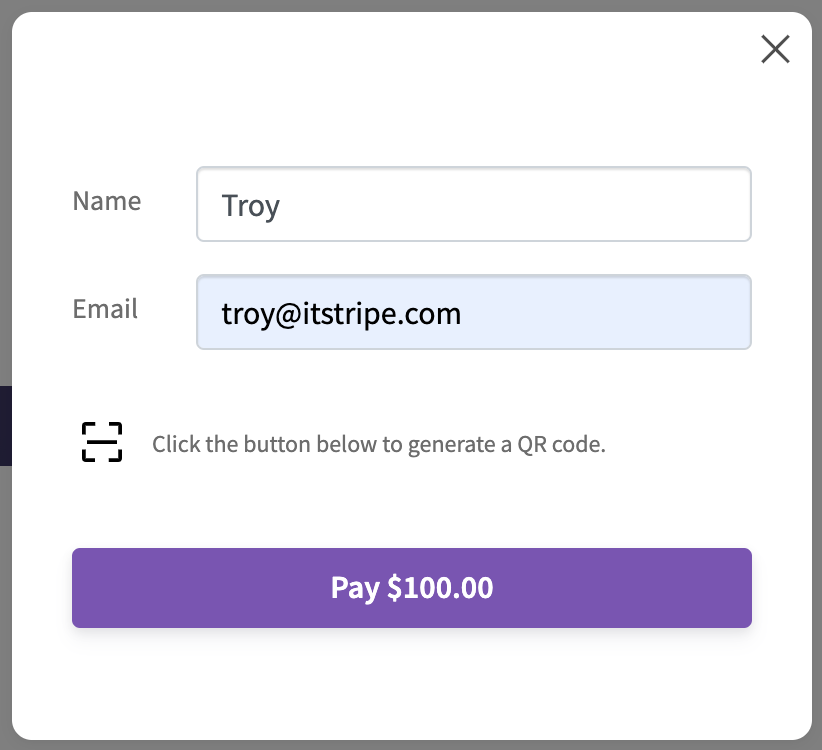Click the Name field label
The width and height of the screenshot is (822, 750).
(x=107, y=201)
